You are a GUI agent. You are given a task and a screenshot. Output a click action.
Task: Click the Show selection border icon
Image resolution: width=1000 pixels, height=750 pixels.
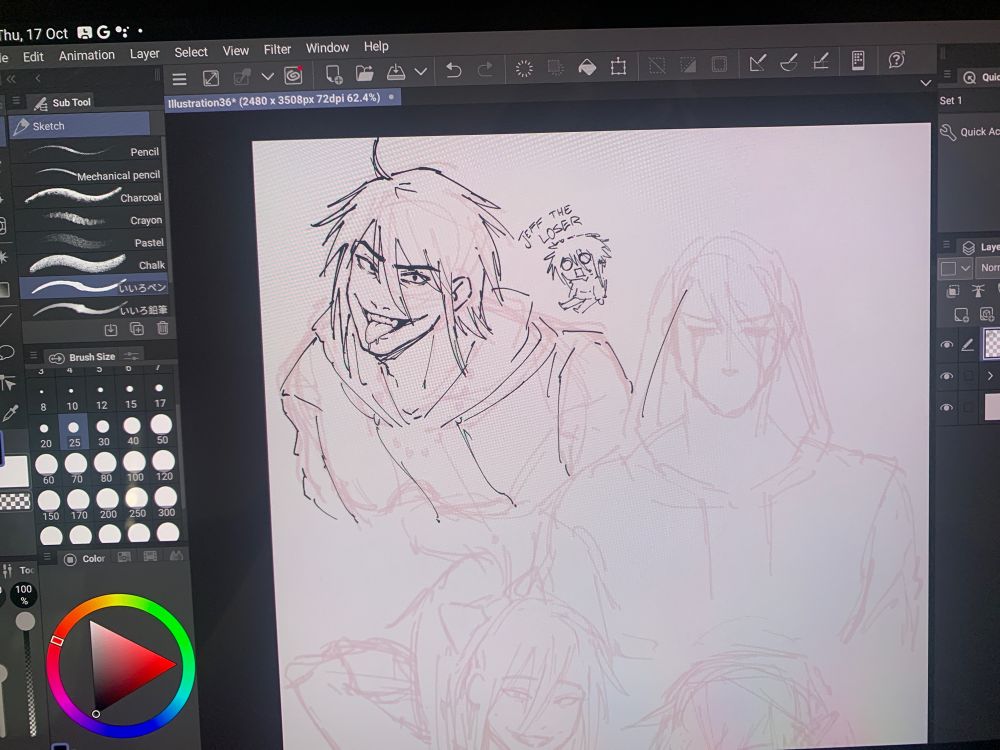click(x=719, y=64)
